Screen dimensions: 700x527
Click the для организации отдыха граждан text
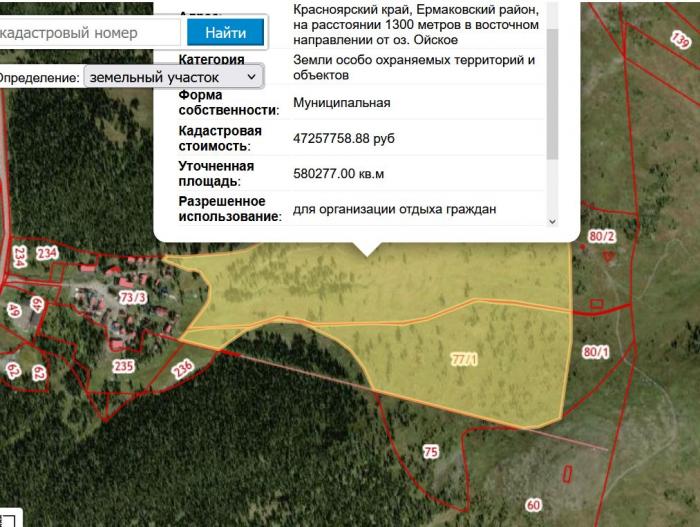click(394, 209)
